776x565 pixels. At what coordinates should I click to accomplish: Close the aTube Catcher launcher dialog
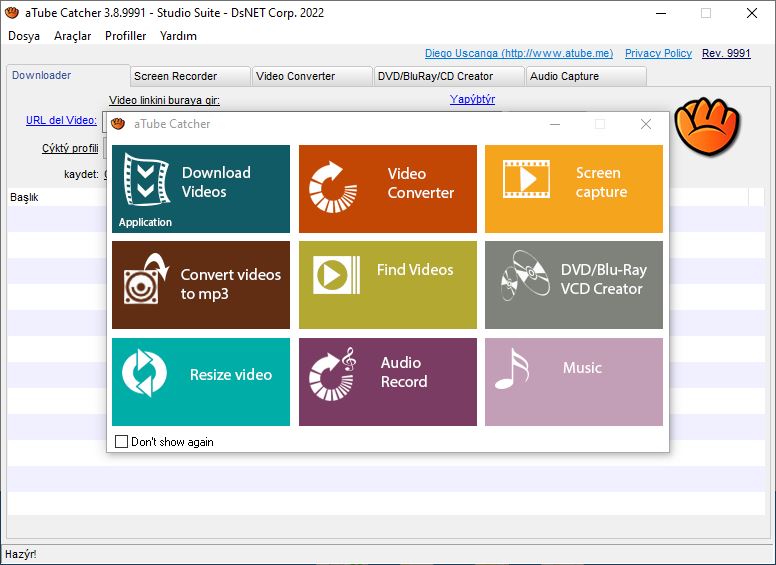646,124
